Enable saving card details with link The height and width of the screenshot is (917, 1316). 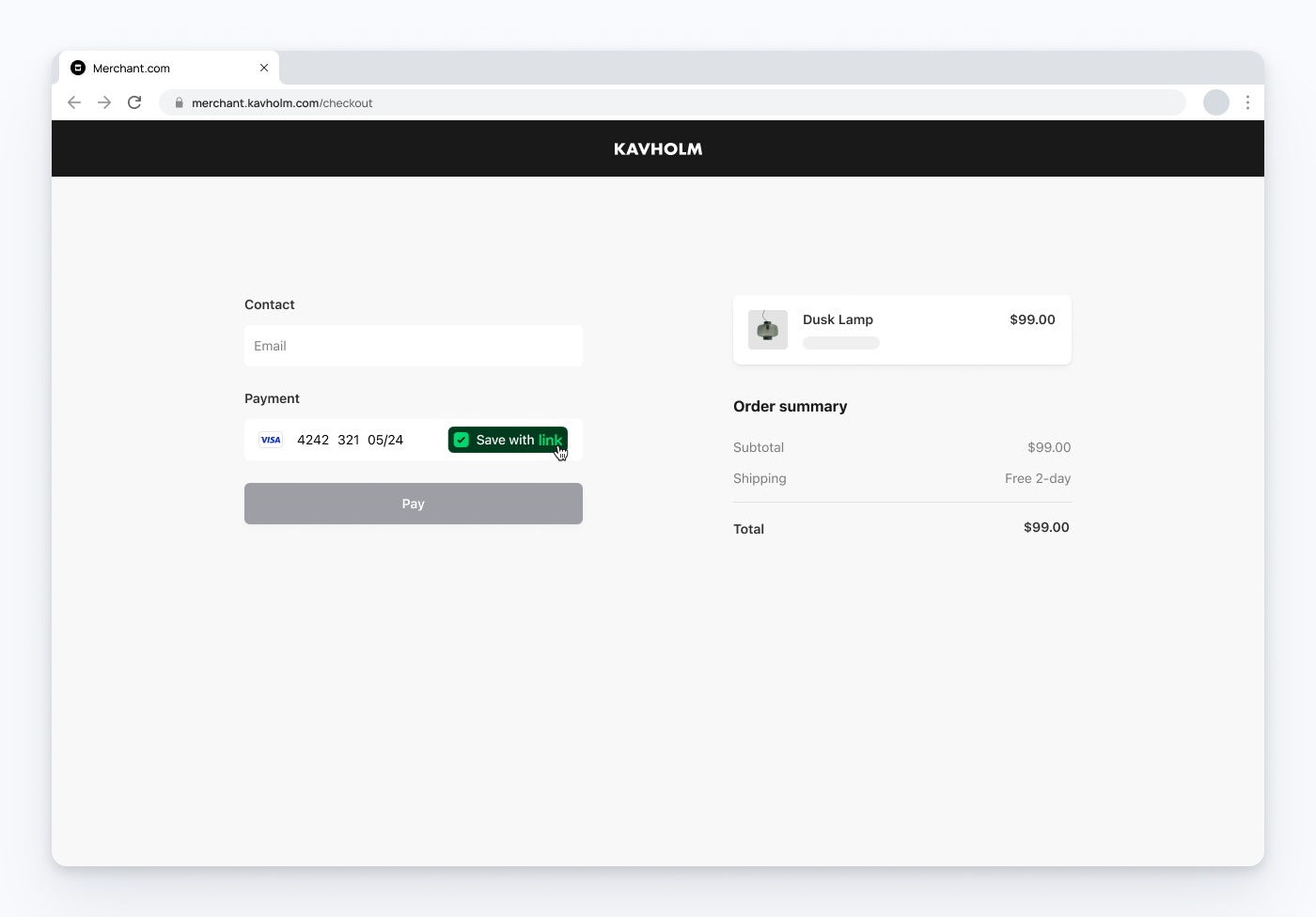point(508,439)
